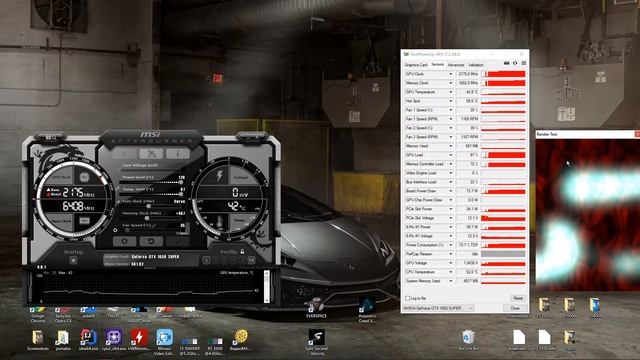Image resolution: width=640 pixels, height=360 pixels.
Task: Open the Split Second Velocity shortcut
Action: click(x=317, y=342)
